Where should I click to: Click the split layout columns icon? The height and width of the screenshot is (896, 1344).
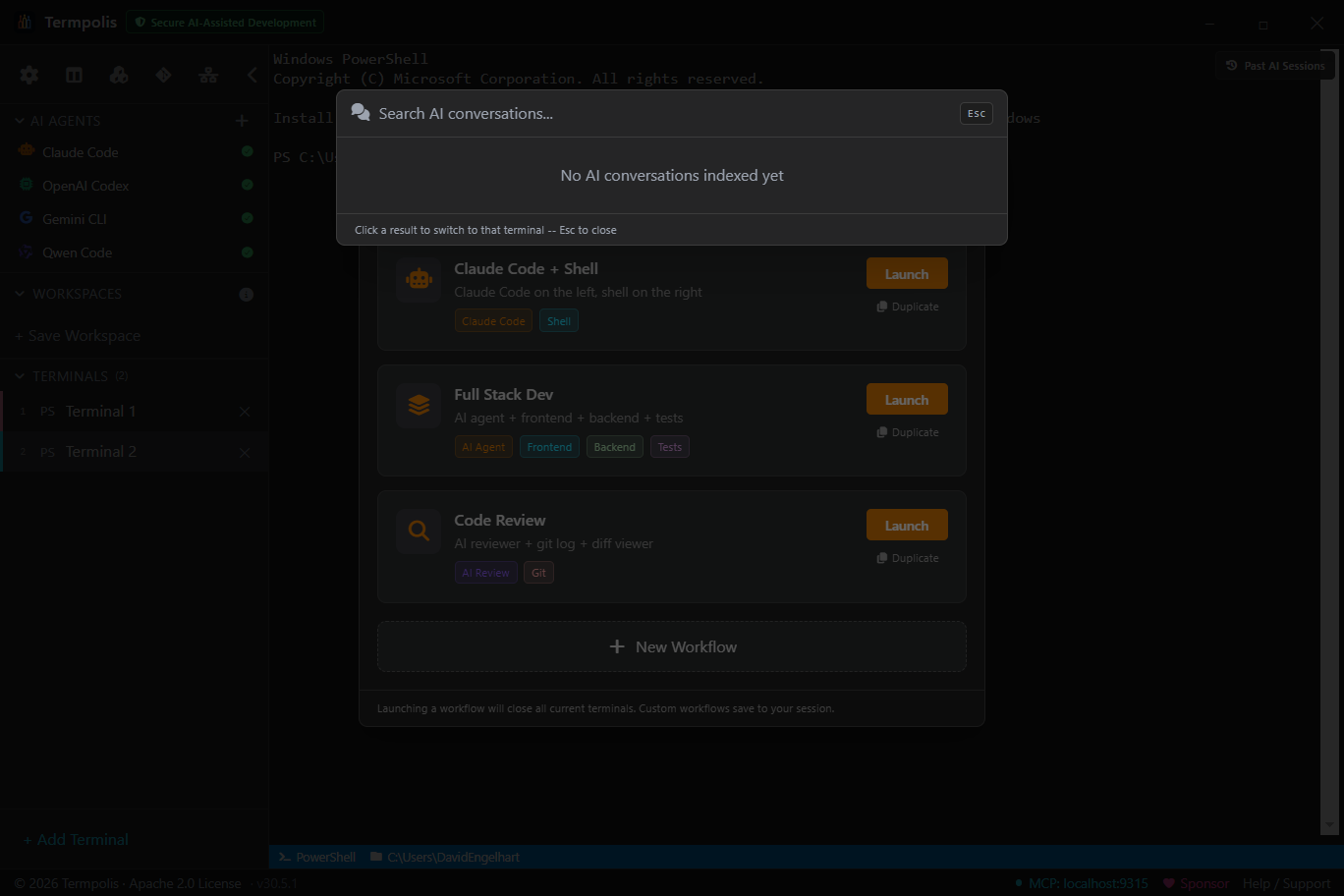coord(74,75)
